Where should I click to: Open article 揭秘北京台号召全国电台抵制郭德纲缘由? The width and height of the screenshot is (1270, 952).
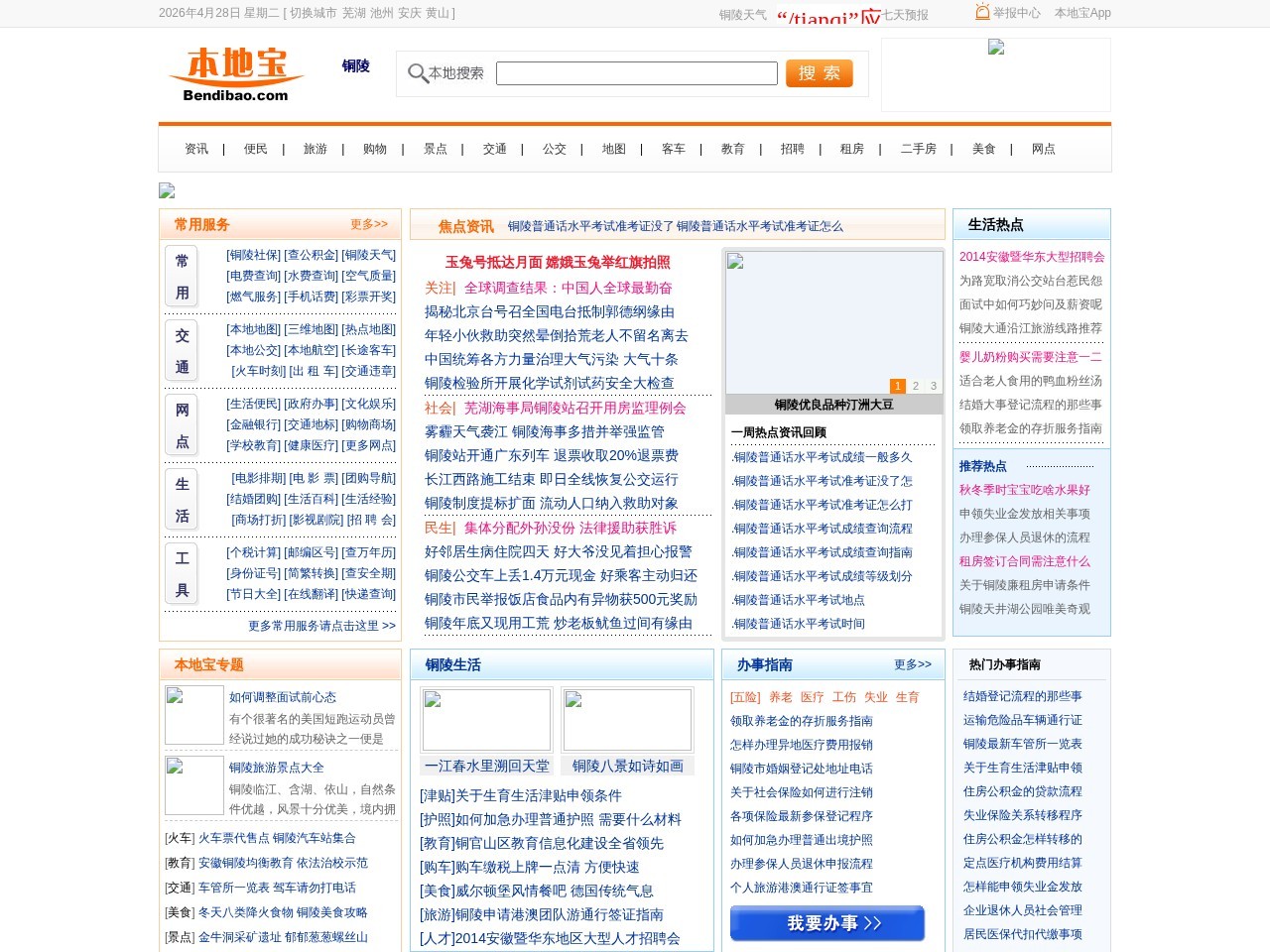click(550, 311)
